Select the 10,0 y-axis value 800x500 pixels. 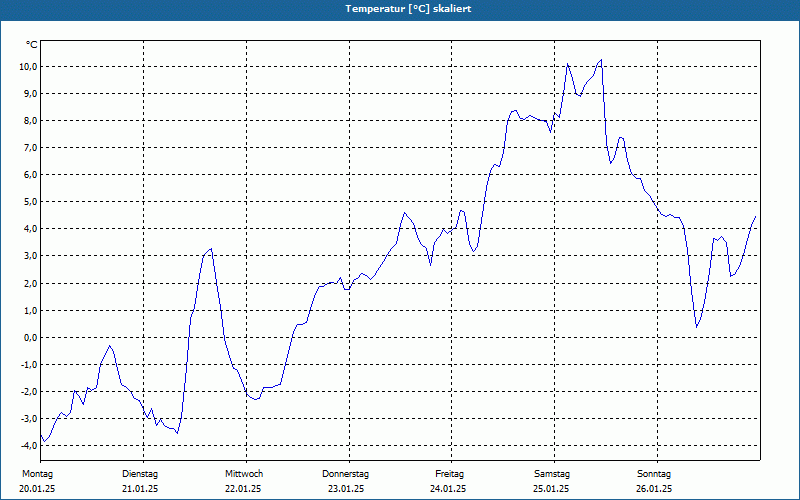pyautogui.click(x=27, y=66)
